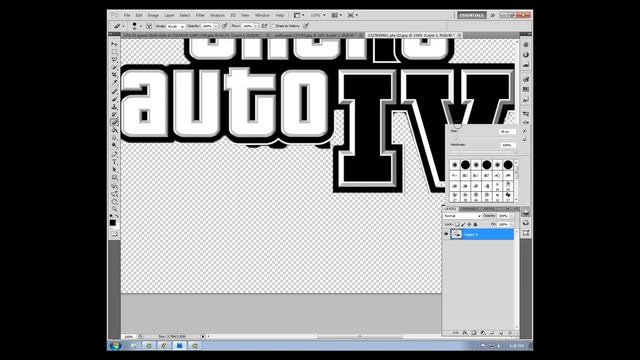Enable the Erase to History checkbox

[273, 26]
